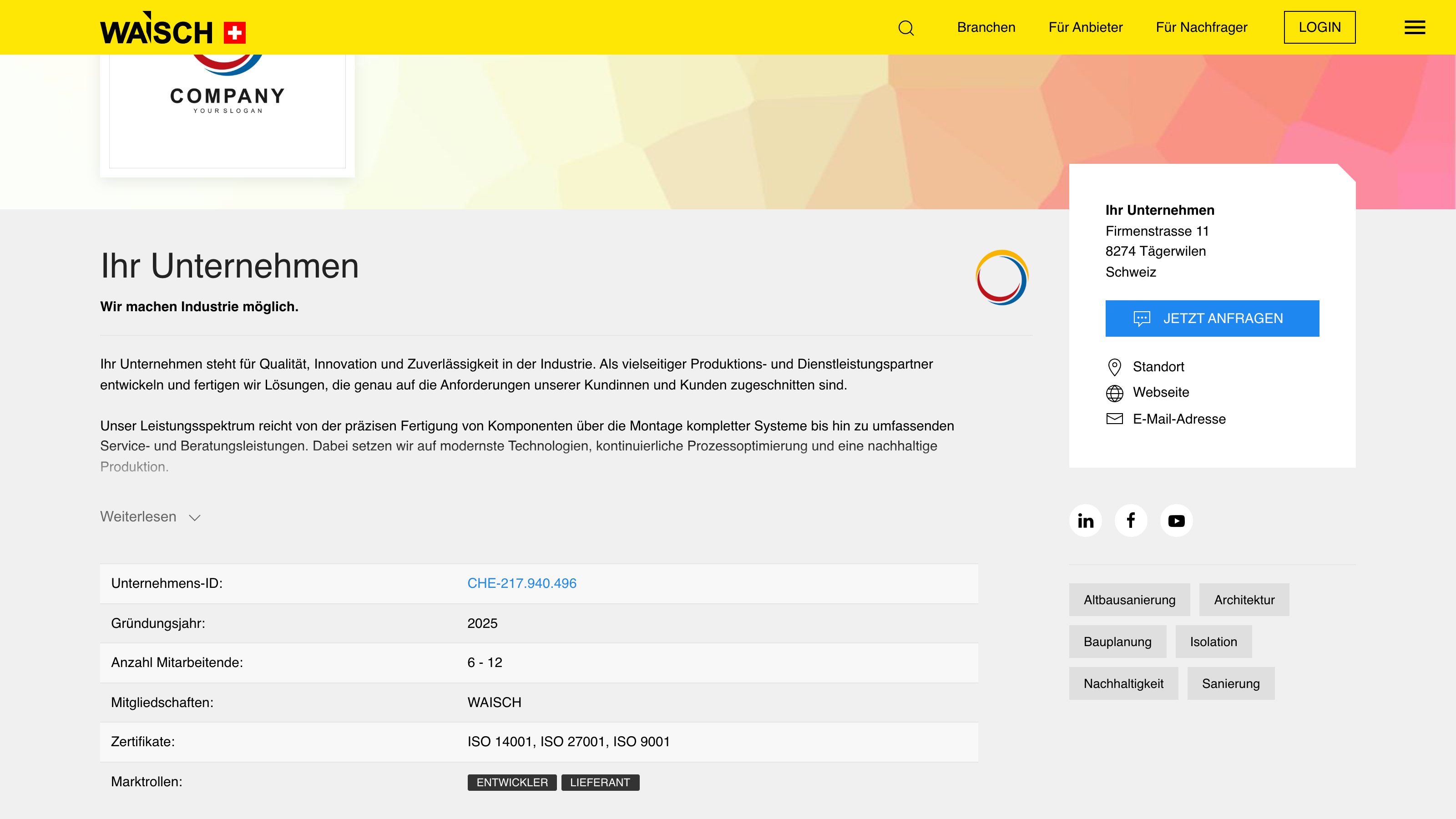
Task: Click the employee count 6 - 12
Action: [485, 662]
